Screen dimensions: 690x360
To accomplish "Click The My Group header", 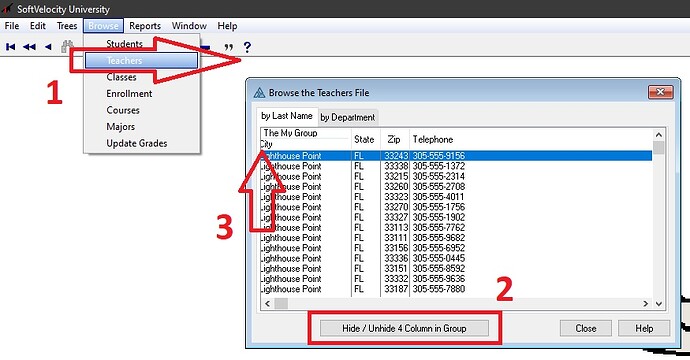I will click(x=290, y=133).
